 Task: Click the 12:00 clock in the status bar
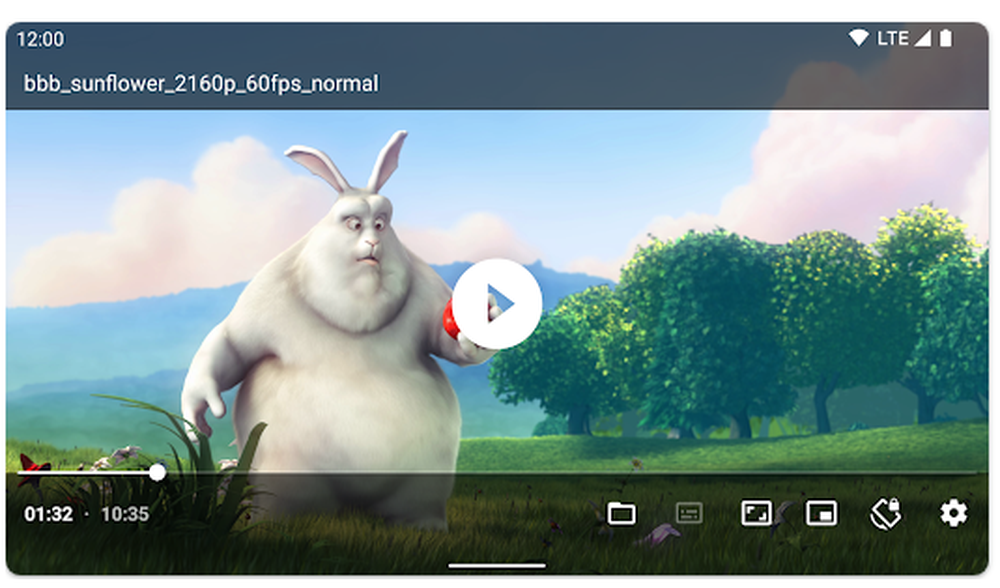[x=39, y=39]
